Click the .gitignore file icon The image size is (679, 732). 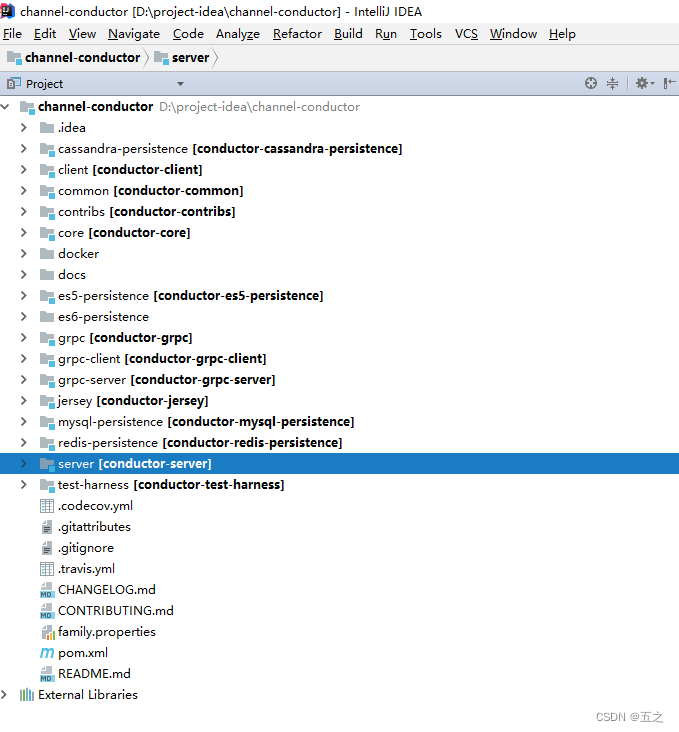pos(47,548)
